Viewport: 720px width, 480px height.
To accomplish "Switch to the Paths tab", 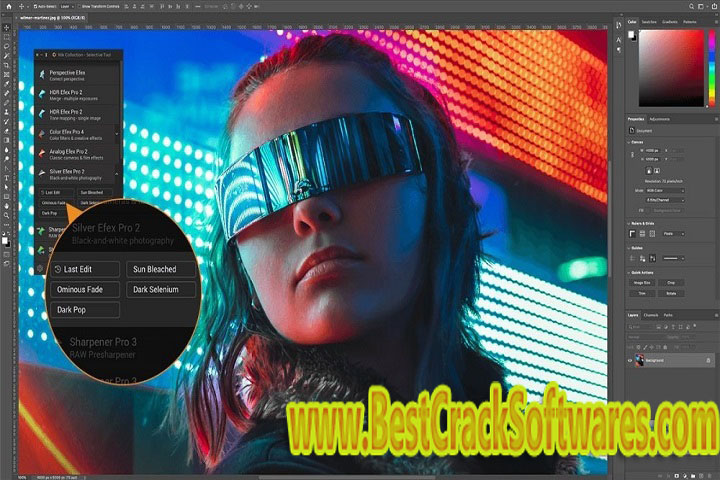I will tap(668, 315).
